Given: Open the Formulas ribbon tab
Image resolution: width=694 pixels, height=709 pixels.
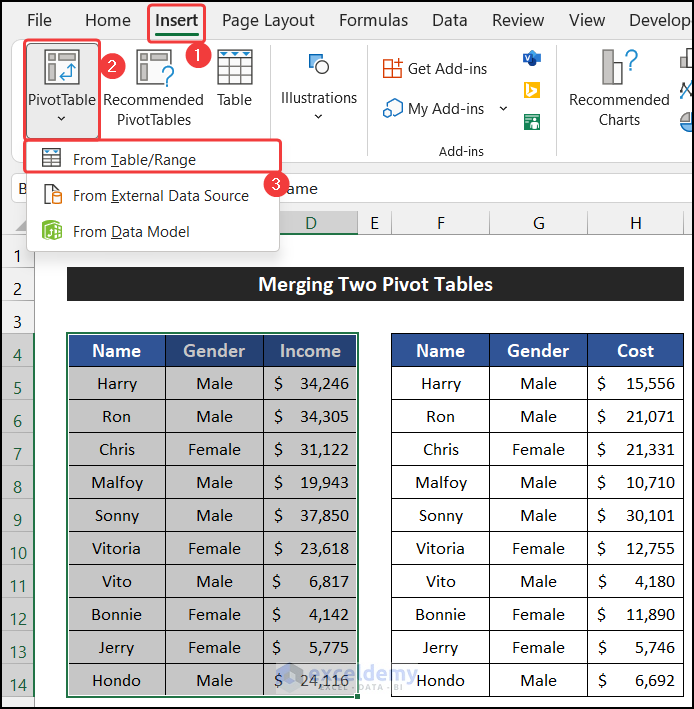Looking at the screenshot, I should tap(373, 20).
